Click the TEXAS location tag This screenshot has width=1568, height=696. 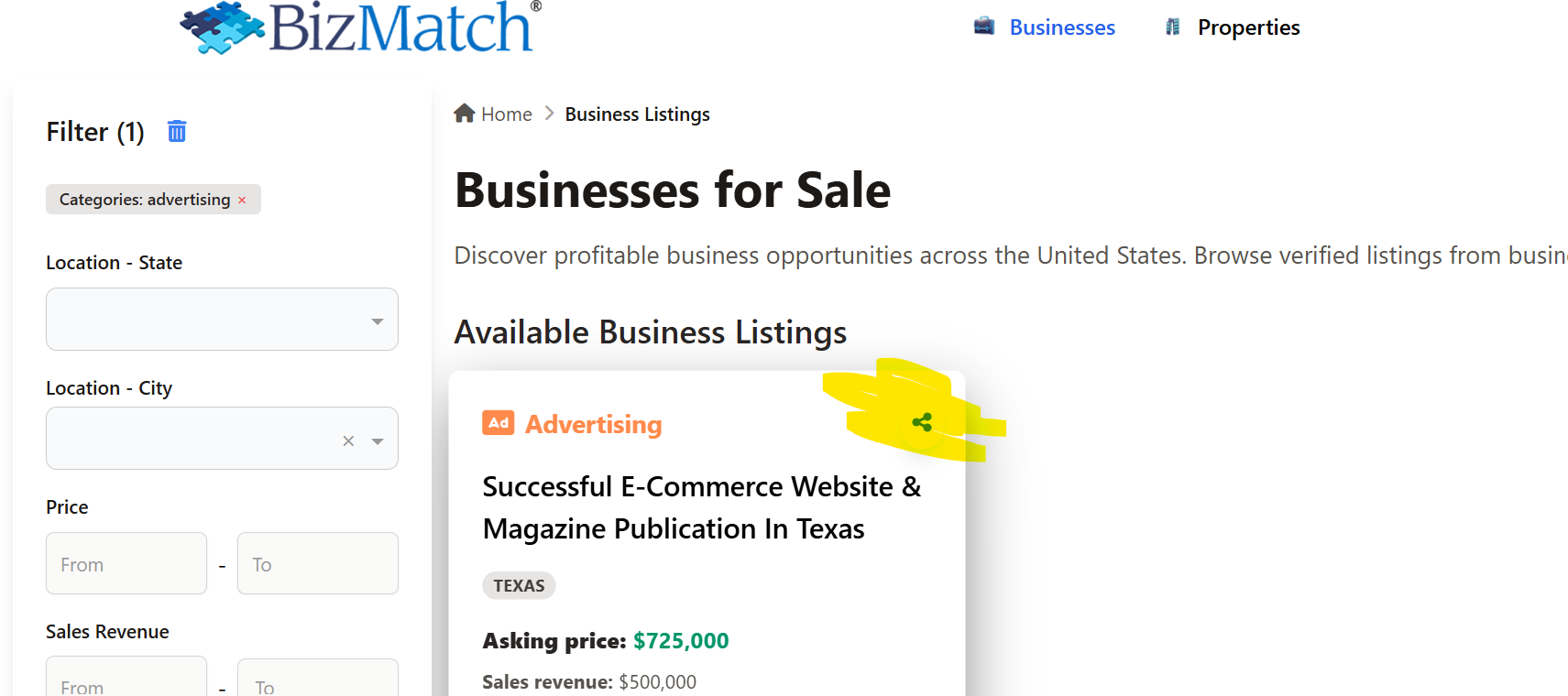point(519,586)
